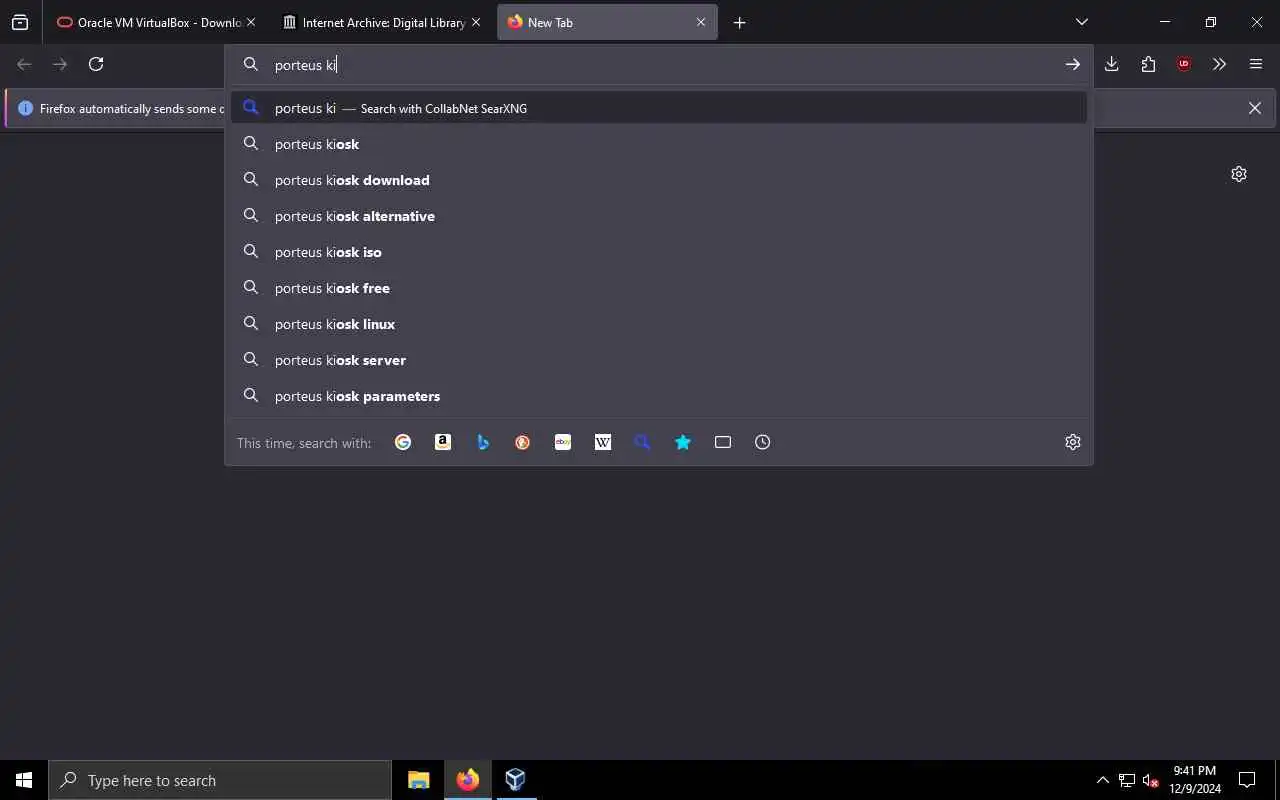Viewport: 1280px width, 800px height.
Task: Open uBlock Origin extension icon
Action: [x=1184, y=64]
